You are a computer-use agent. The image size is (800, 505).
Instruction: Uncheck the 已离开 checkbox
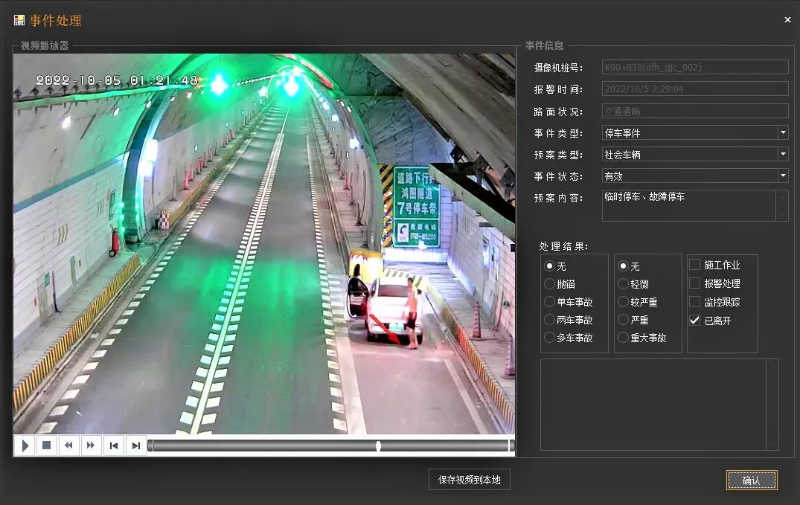[x=695, y=320]
